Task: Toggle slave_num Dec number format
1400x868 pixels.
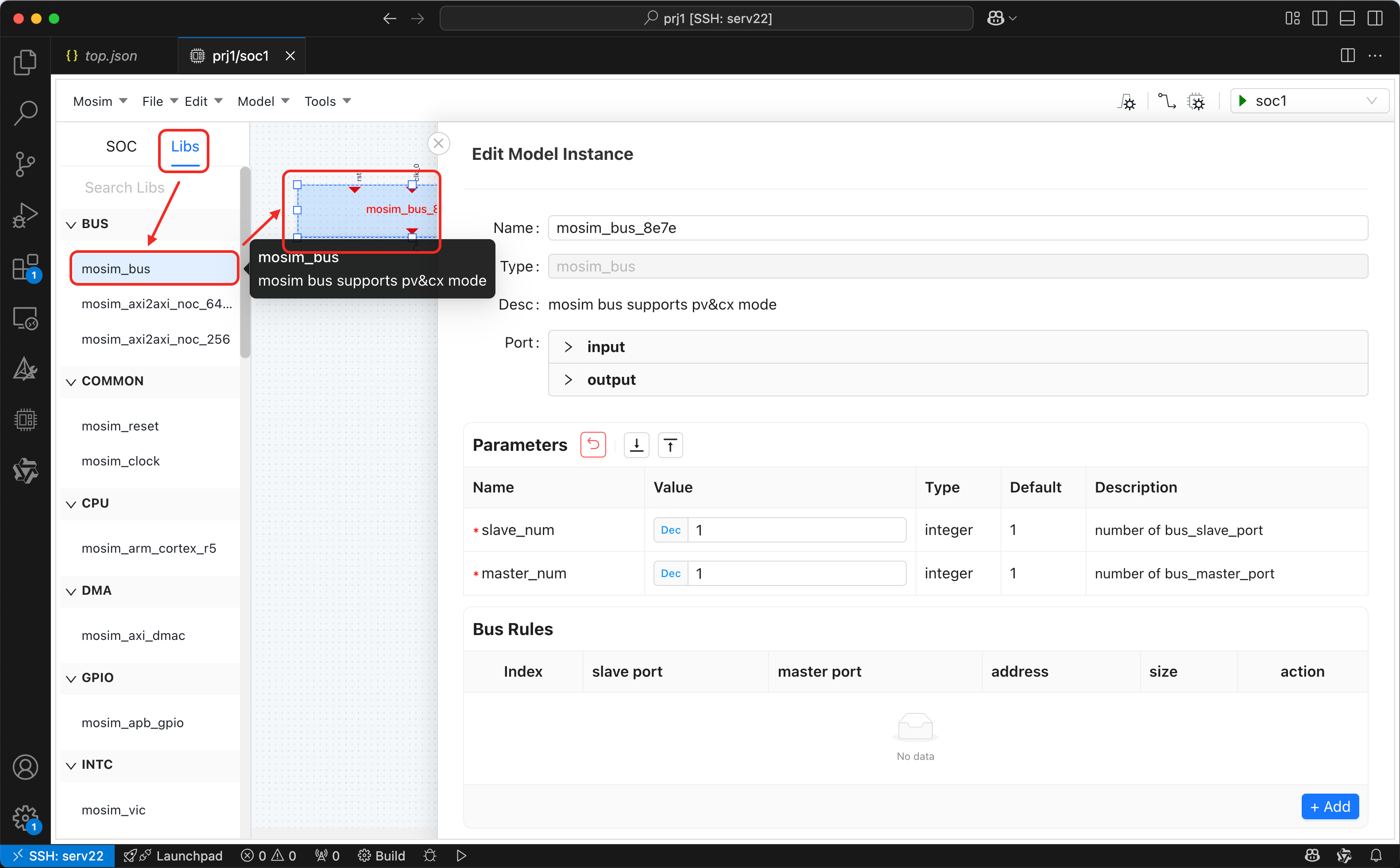Action: click(x=670, y=529)
